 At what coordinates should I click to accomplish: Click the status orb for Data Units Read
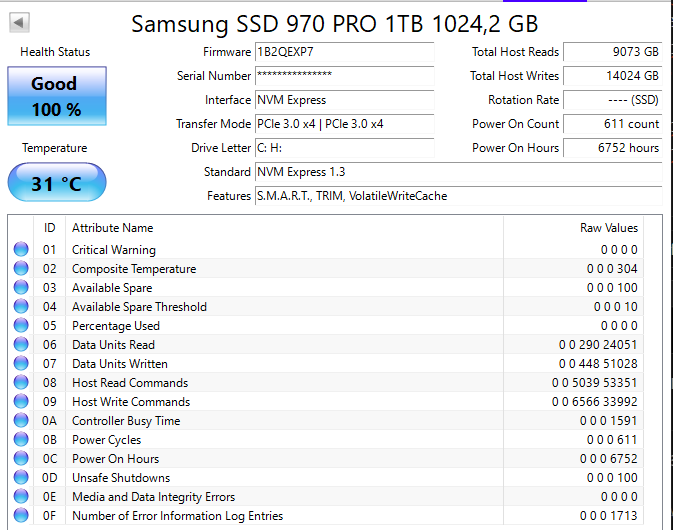tap(21, 344)
